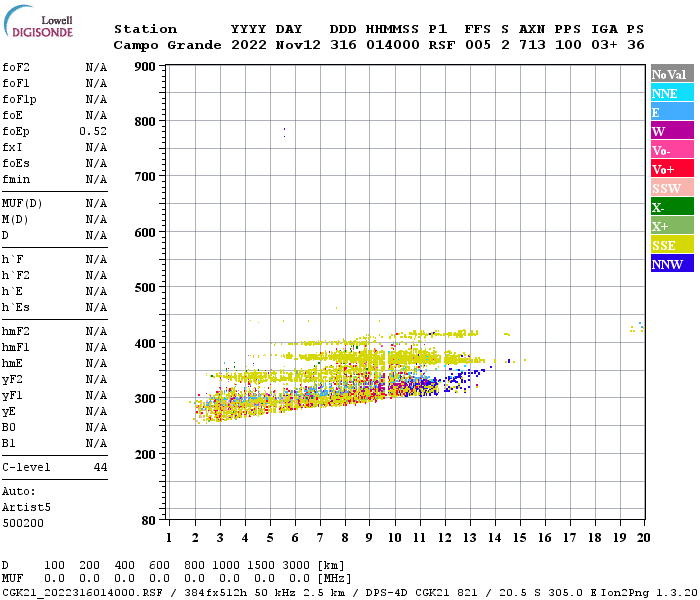Click the day-of-year value 316
700x600 pixels.
point(343,45)
